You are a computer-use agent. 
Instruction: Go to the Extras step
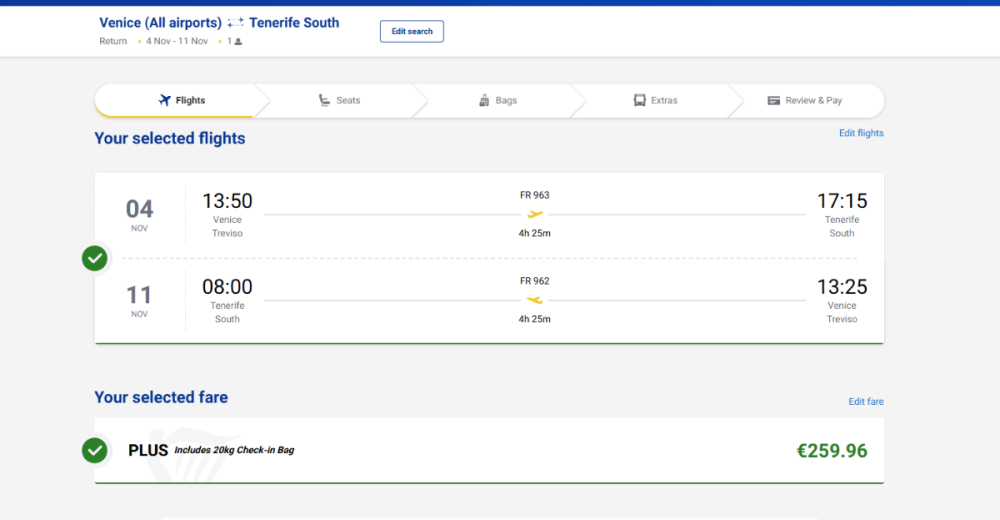click(x=656, y=100)
